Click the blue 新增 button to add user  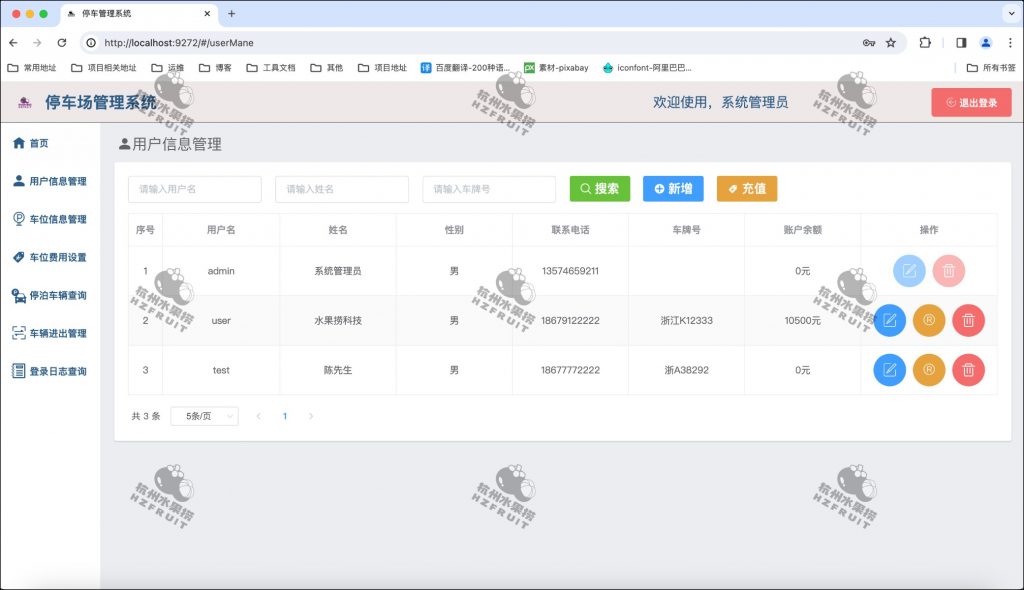673,189
